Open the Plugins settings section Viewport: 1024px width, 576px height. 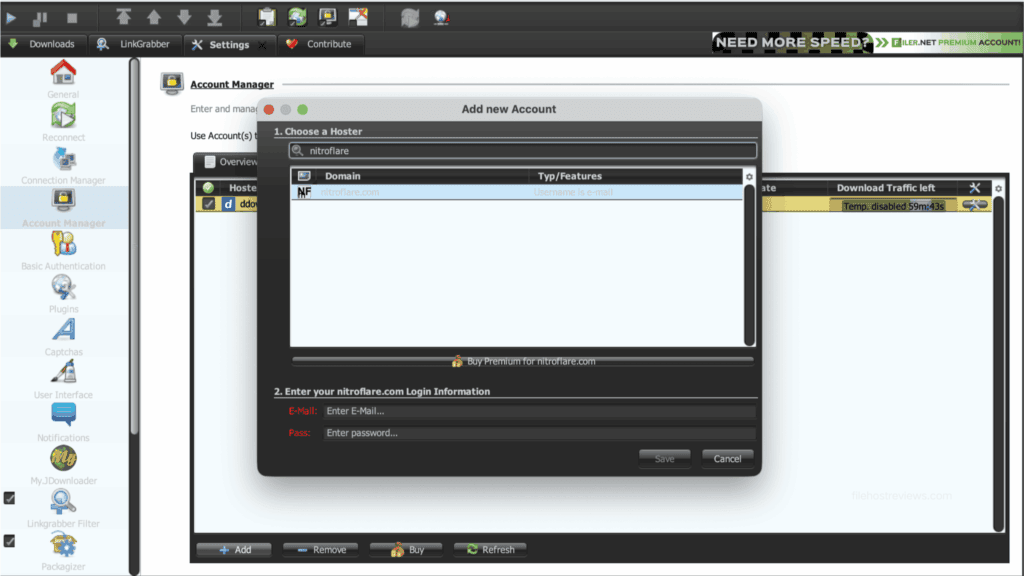(63, 294)
